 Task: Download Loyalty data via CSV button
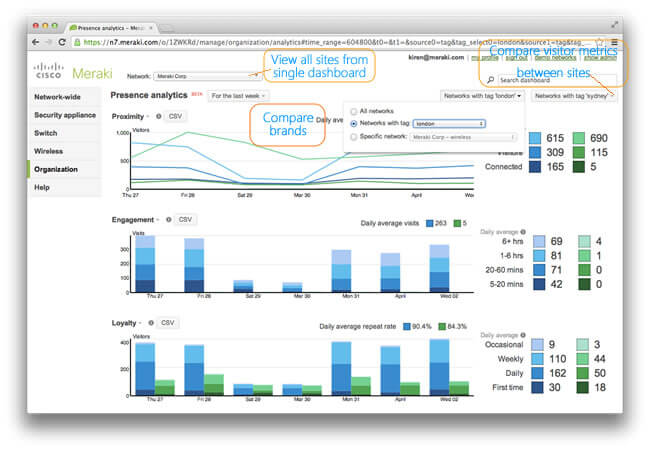pyautogui.click(x=167, y=322)
